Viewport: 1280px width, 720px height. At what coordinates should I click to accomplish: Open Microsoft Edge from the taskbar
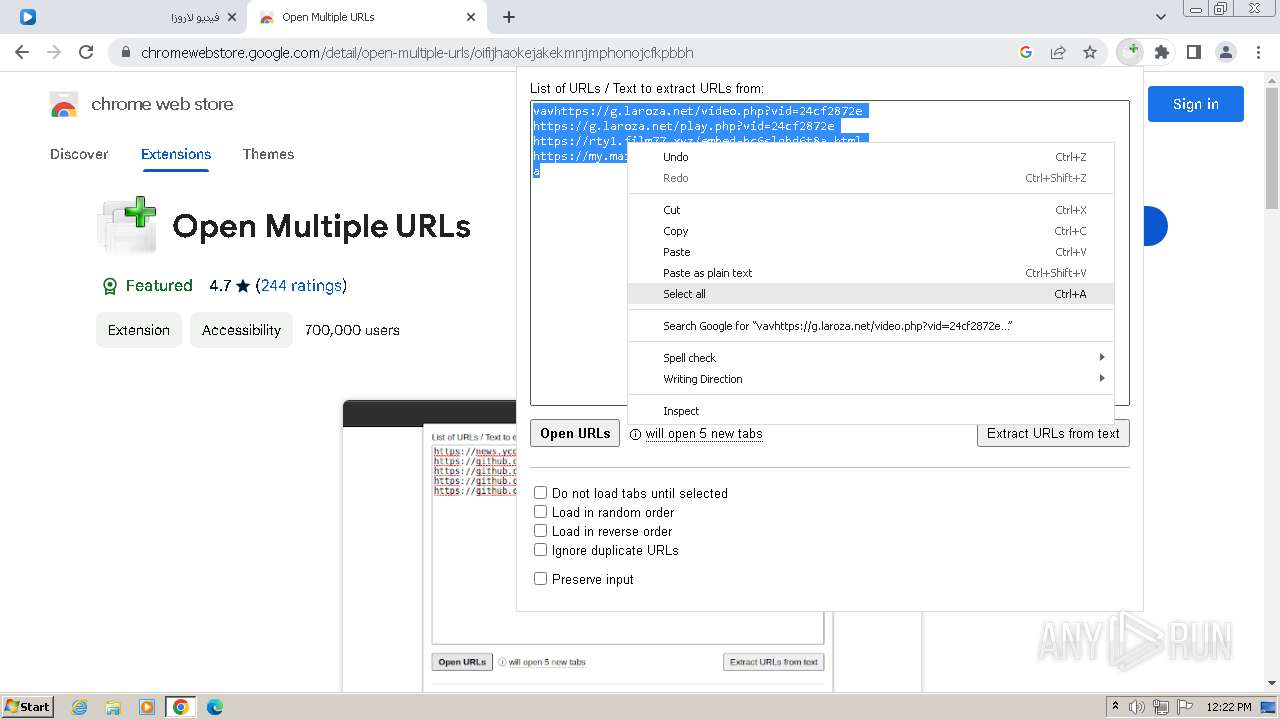click(214, 707)
